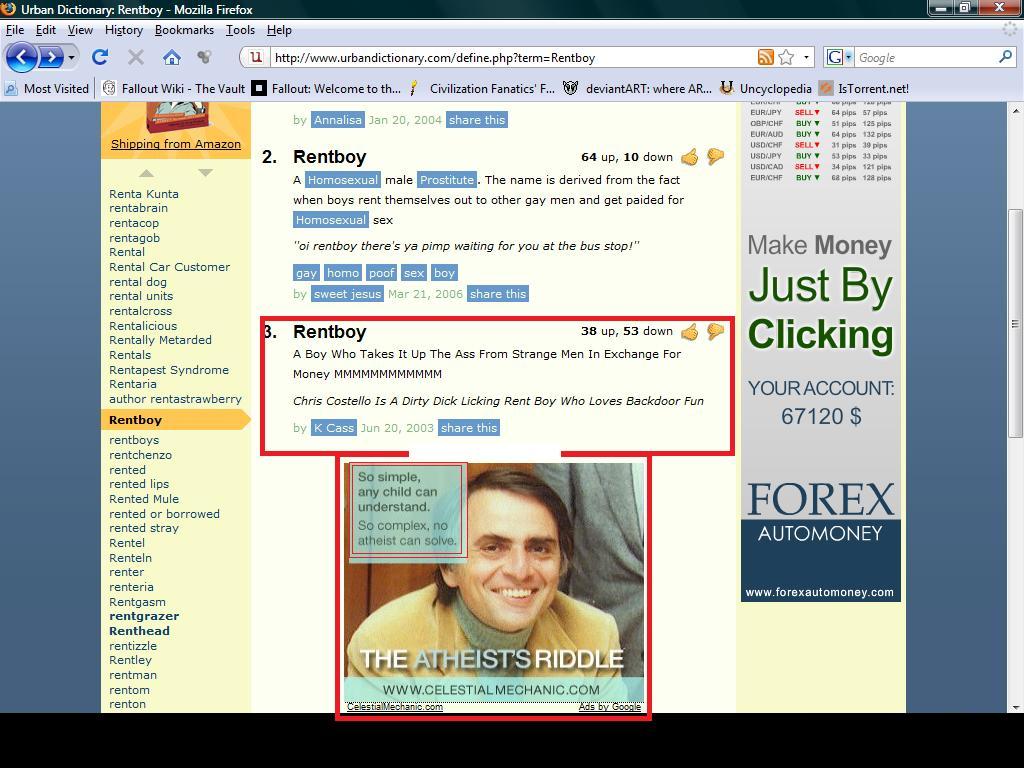Image resolution: width=1024 pixels, height=768 pixels.
Task: Thumbs down definition 2 of Rentboy
Action: (x=716, y=157)
